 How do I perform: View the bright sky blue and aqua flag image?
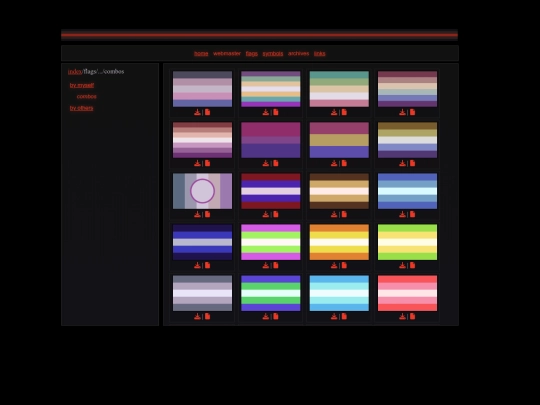coord(339,293)
